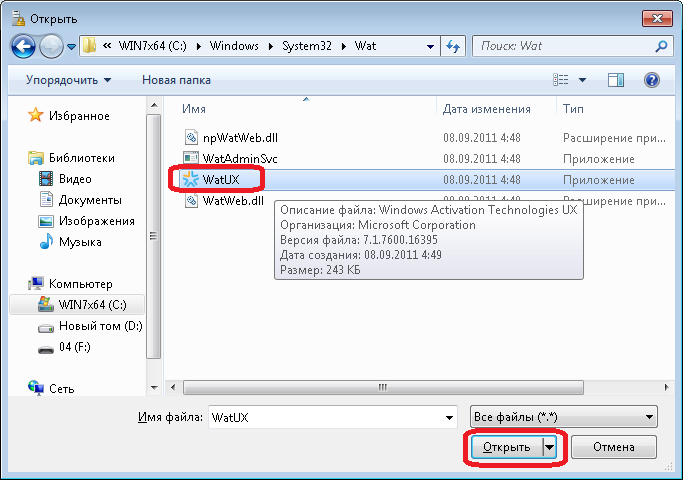Viewport: 683px width, 480px height.
Task: Create a folder with Новая папка
Action: (x=176, y=80)
